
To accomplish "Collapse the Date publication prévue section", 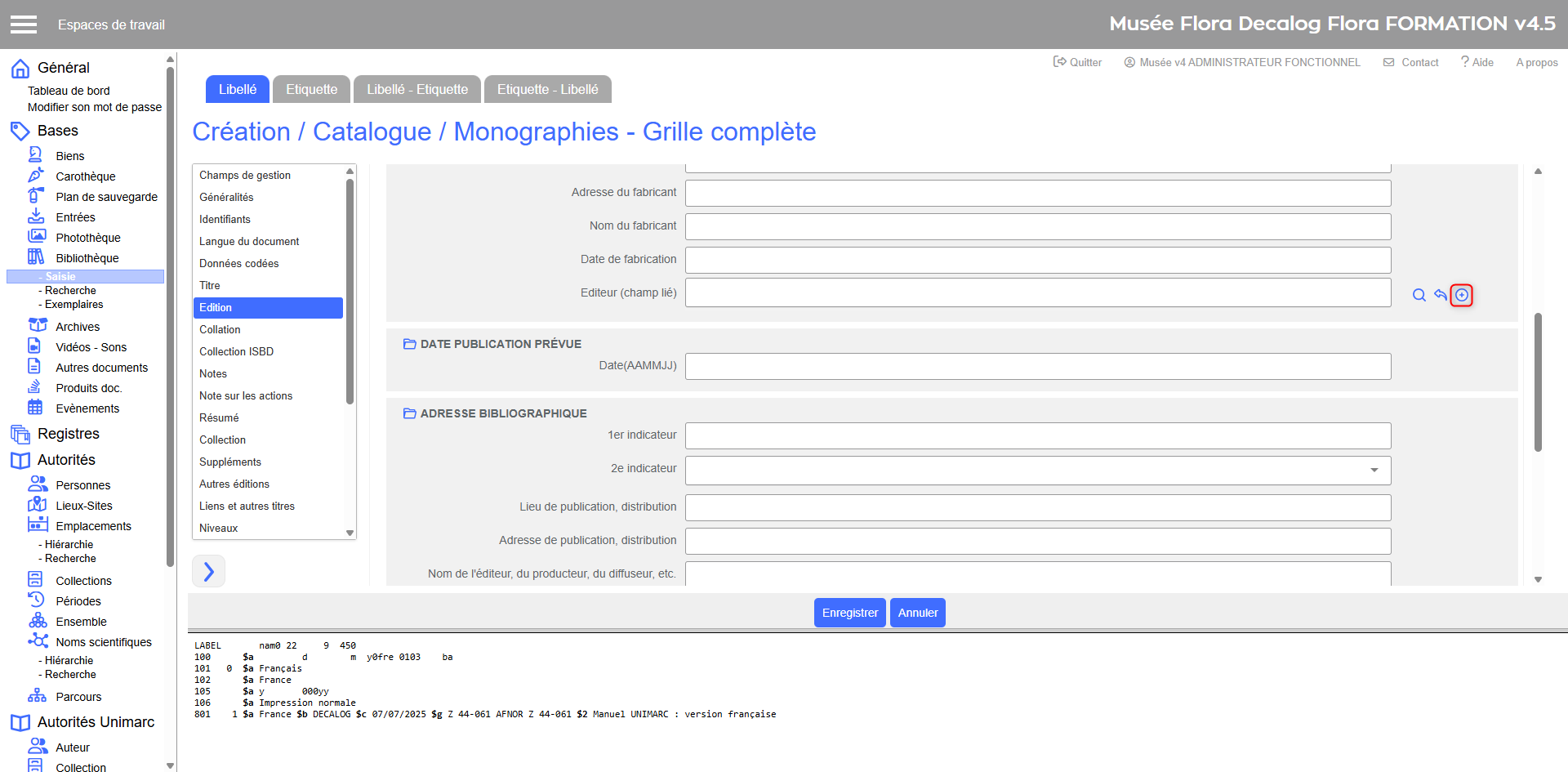I will 409,344.
